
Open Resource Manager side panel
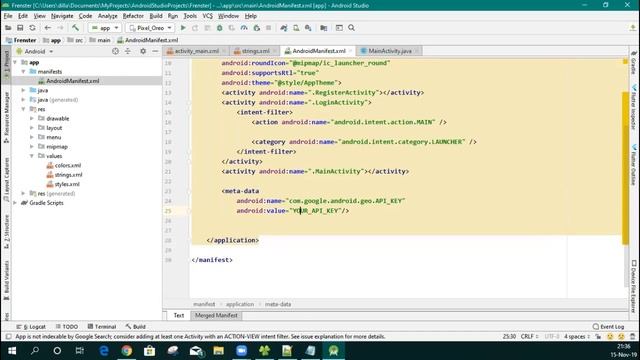(6, 117)
